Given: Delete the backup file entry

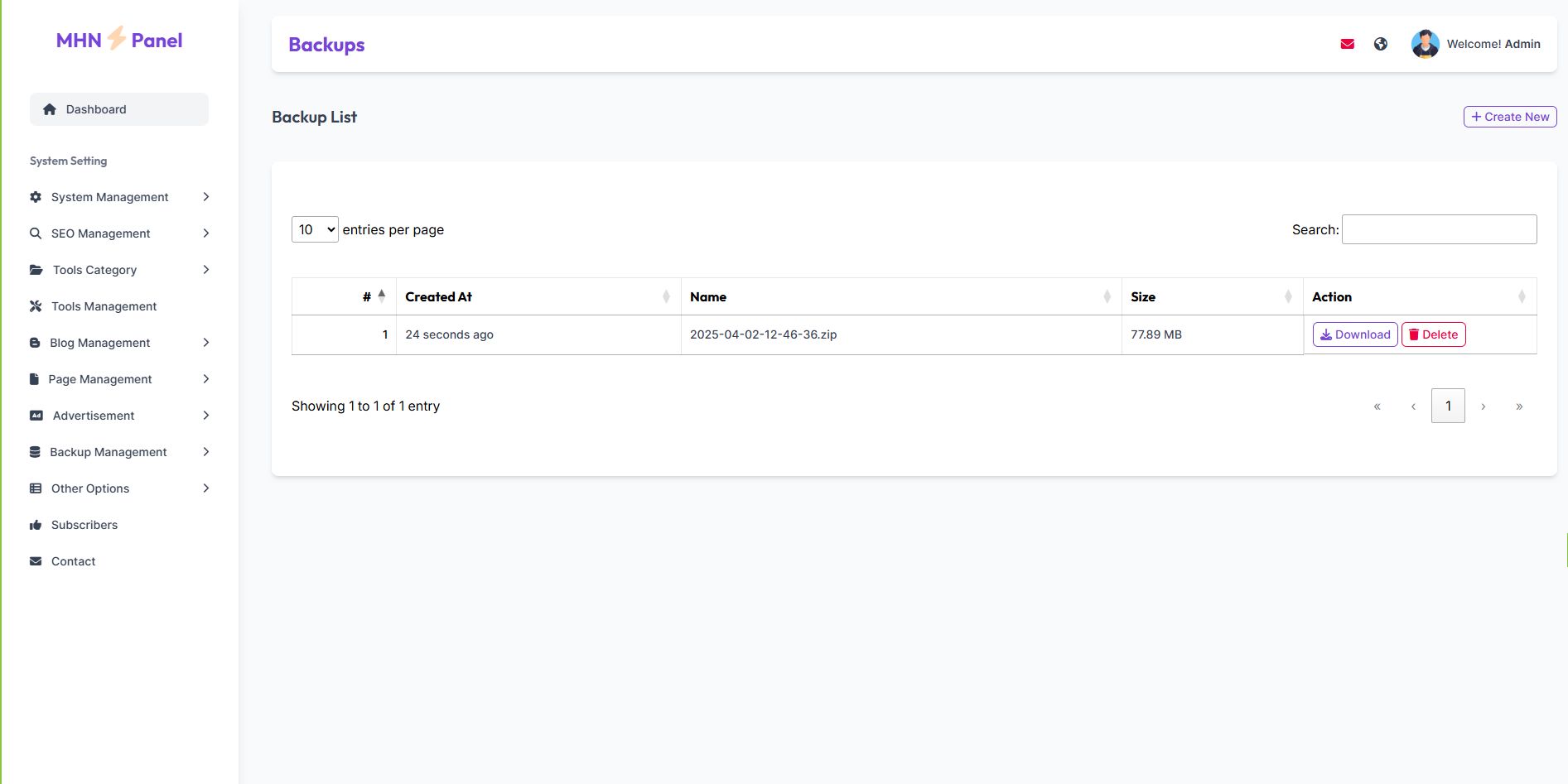Looking at the screenshot, I should point(1434,334).
